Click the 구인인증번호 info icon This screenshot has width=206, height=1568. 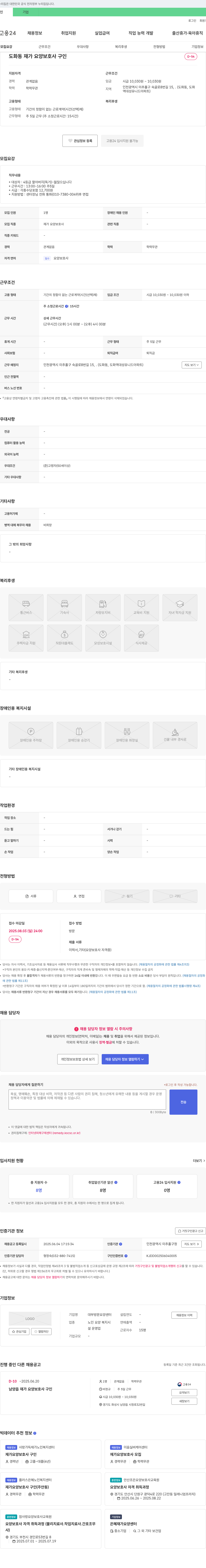click(x=126, y=1256)
